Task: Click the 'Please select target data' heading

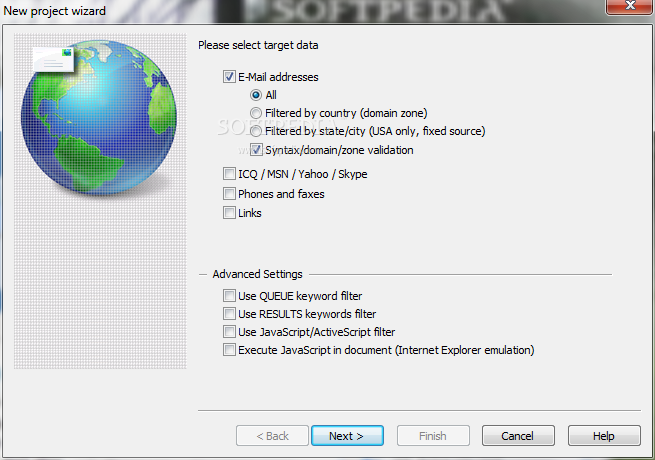Action: (x=258, y=45)
